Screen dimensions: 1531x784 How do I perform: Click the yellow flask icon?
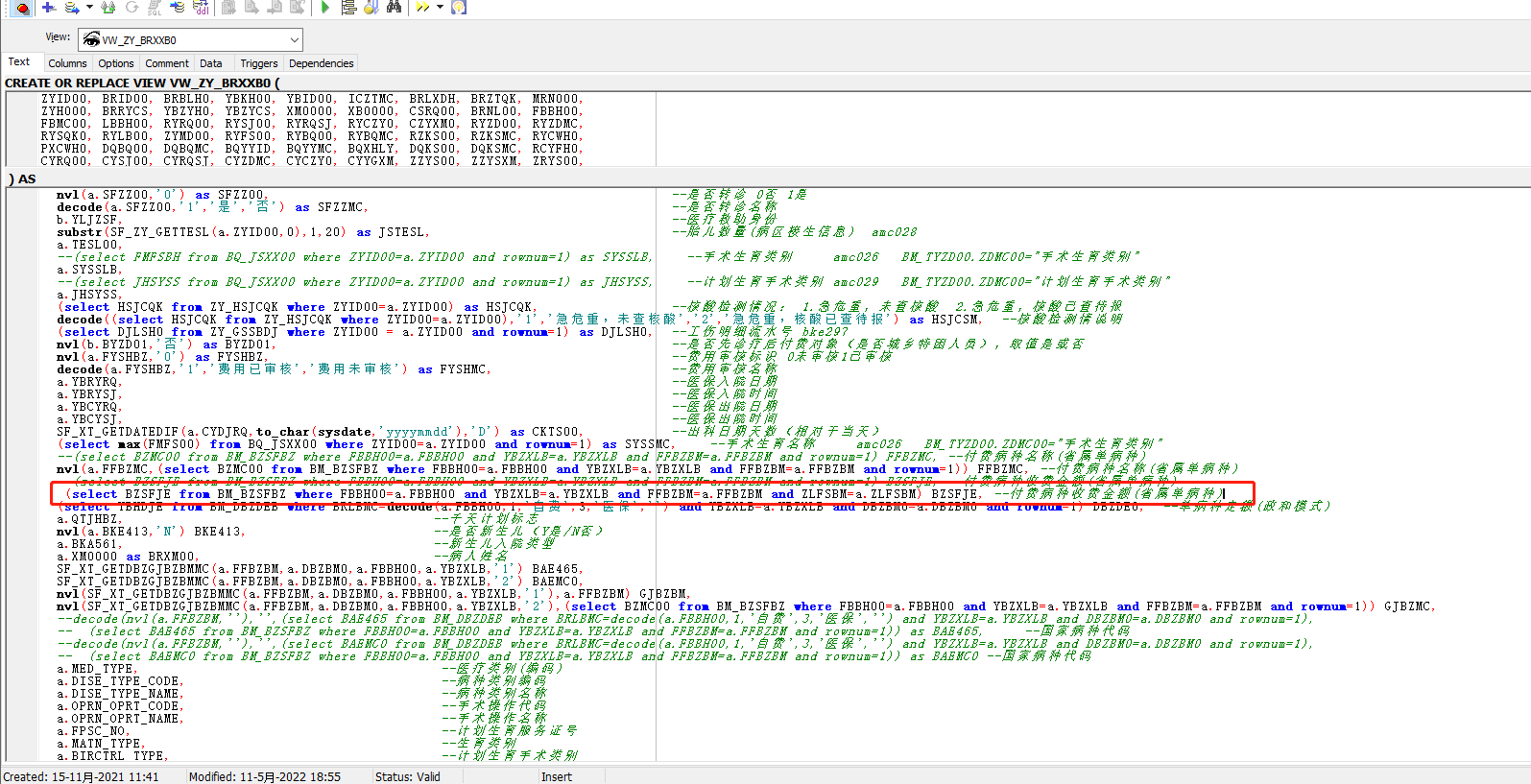[371, 8]
